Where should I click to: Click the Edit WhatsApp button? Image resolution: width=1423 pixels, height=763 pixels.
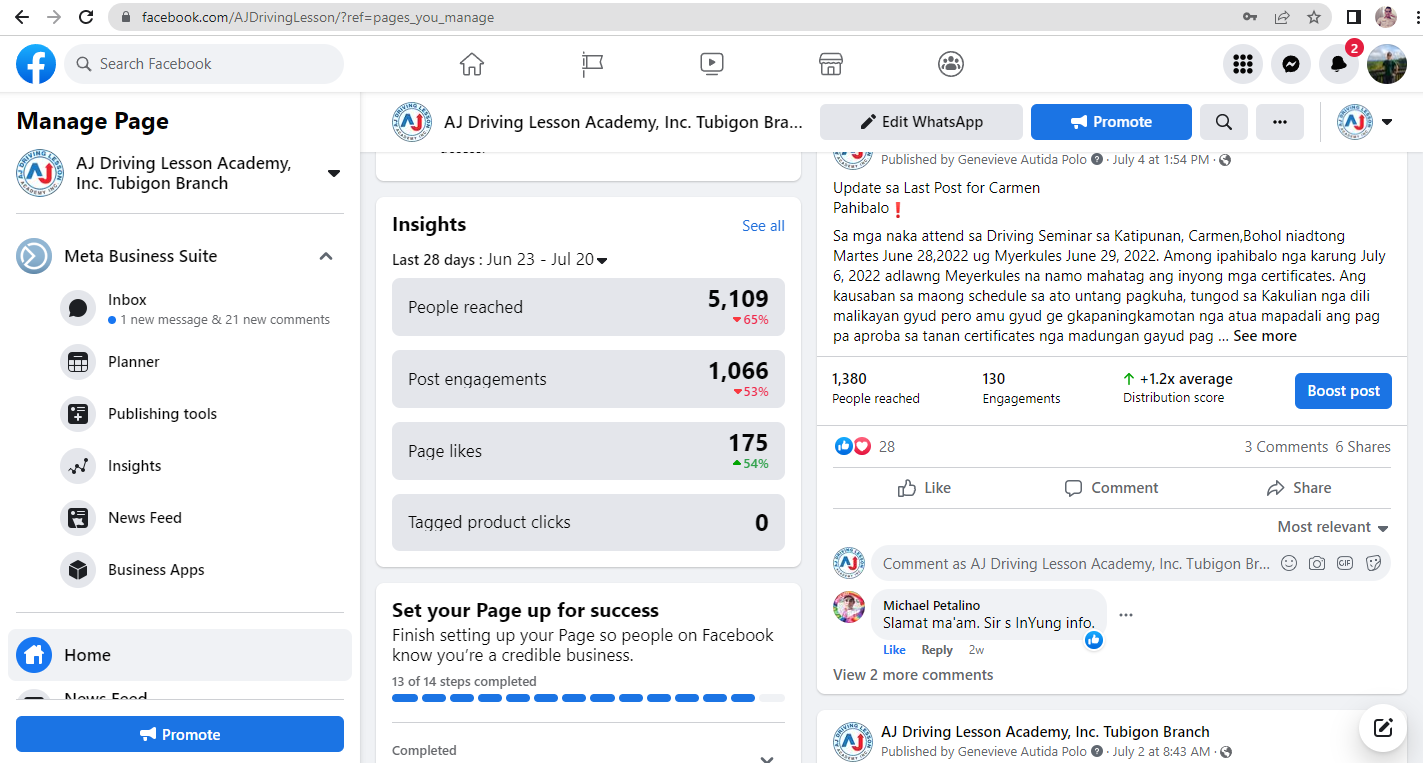tap(921, 122)
